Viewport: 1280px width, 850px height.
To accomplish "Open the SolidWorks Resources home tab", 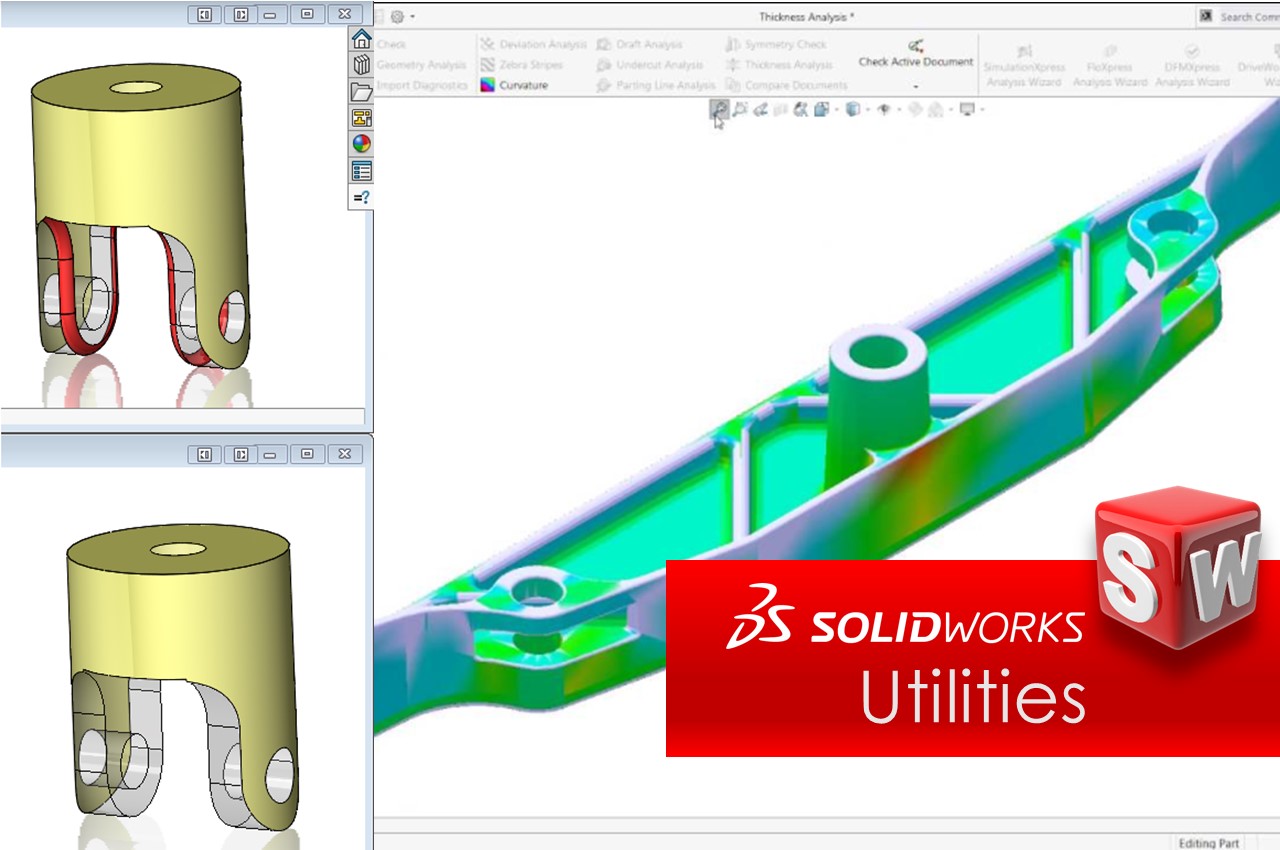I will click(362, 40).
